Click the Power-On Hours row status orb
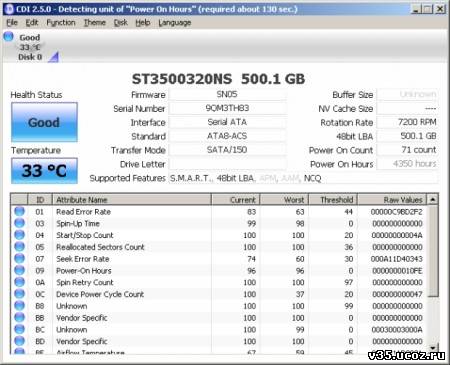The image size is (450, 365). click(20, 270)
